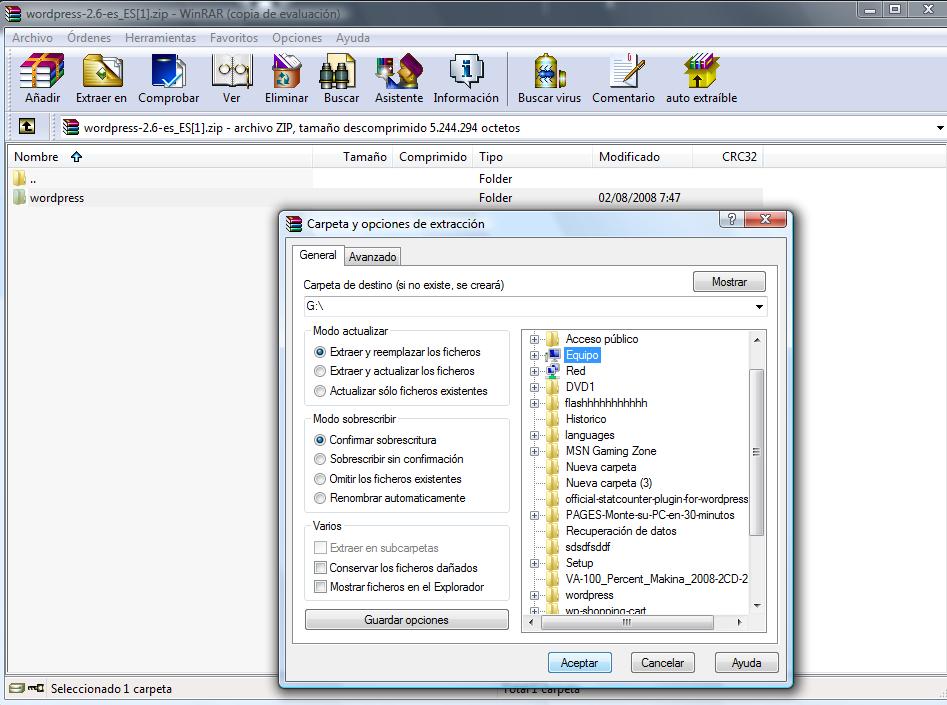Image resolution: width=947 pixels, height=705 pixels.
Task: Select Actualizar sólo ficheros existentes
Action: [x=320, y=391]
